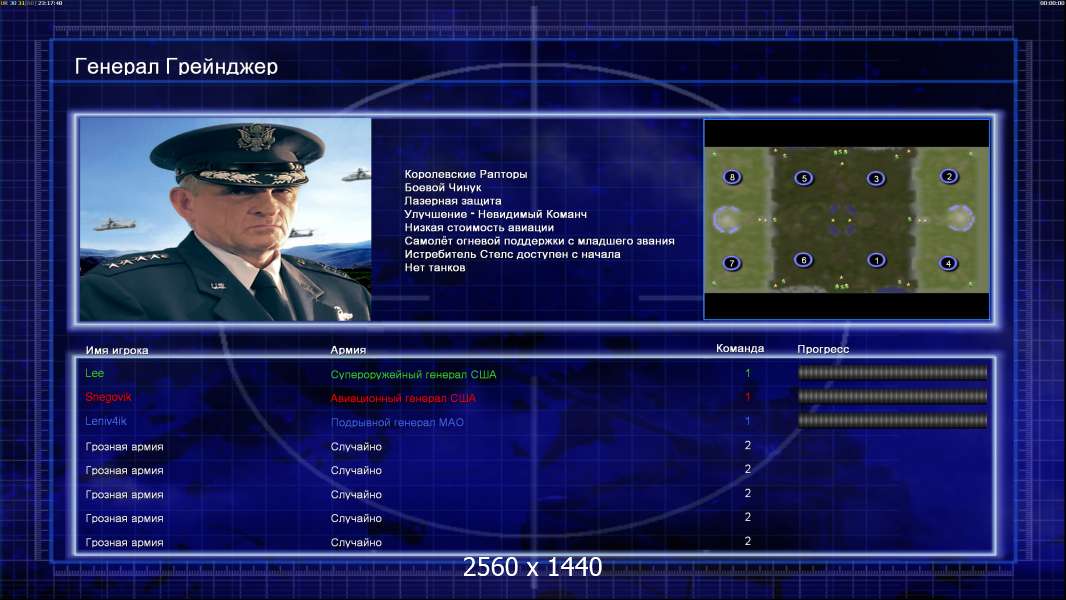Click the "Самолёт огневой поддержки с младшего звания" line
The width and height of the screenshot is (1066, 600).
539,241
